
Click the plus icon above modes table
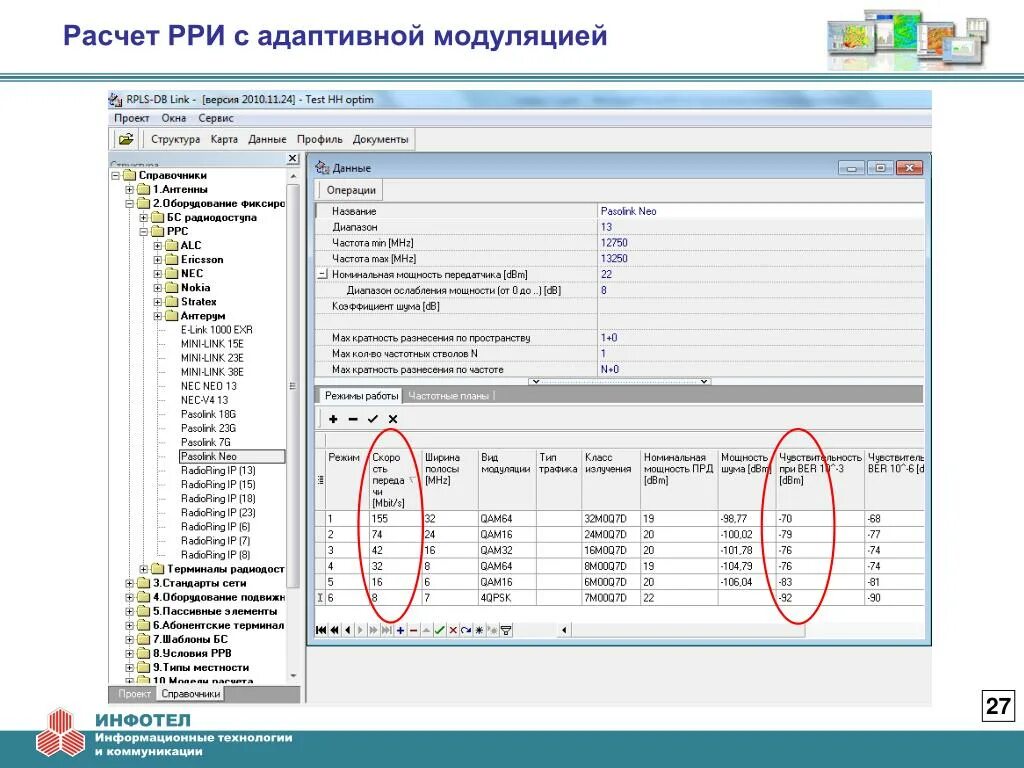tap(333, 419)
